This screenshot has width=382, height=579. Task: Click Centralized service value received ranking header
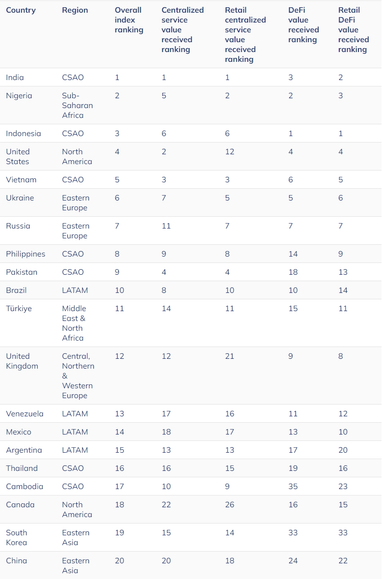pyautogui.click(x=182, y=30)
